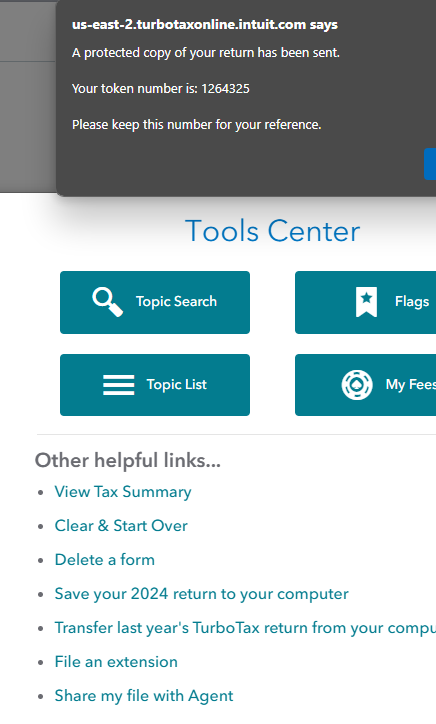Open the Delete a form link
The width and height of the screenshot is (436, 724).
(x=104, y=560)
